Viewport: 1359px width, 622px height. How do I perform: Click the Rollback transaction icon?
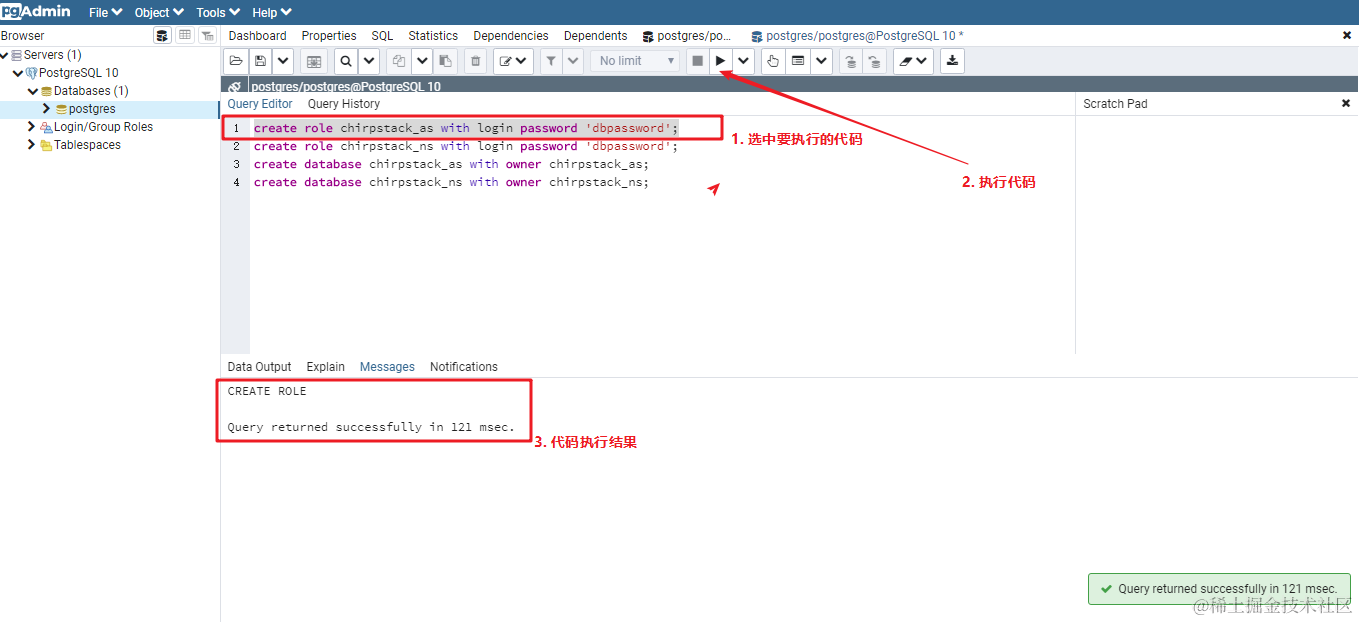pyautogui.click(x=874, y=61)
